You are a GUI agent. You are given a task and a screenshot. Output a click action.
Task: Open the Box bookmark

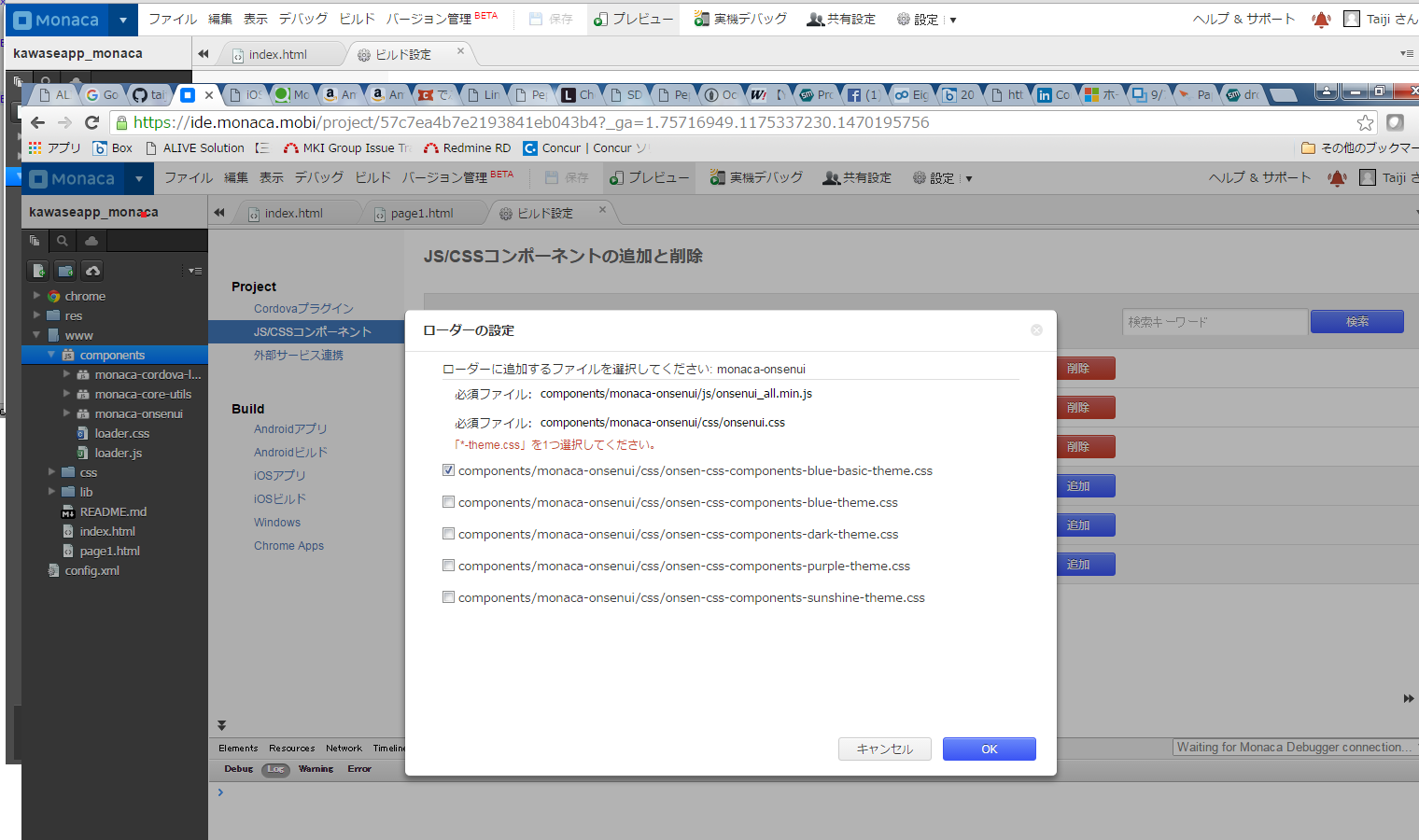click(x=113, y=147)
